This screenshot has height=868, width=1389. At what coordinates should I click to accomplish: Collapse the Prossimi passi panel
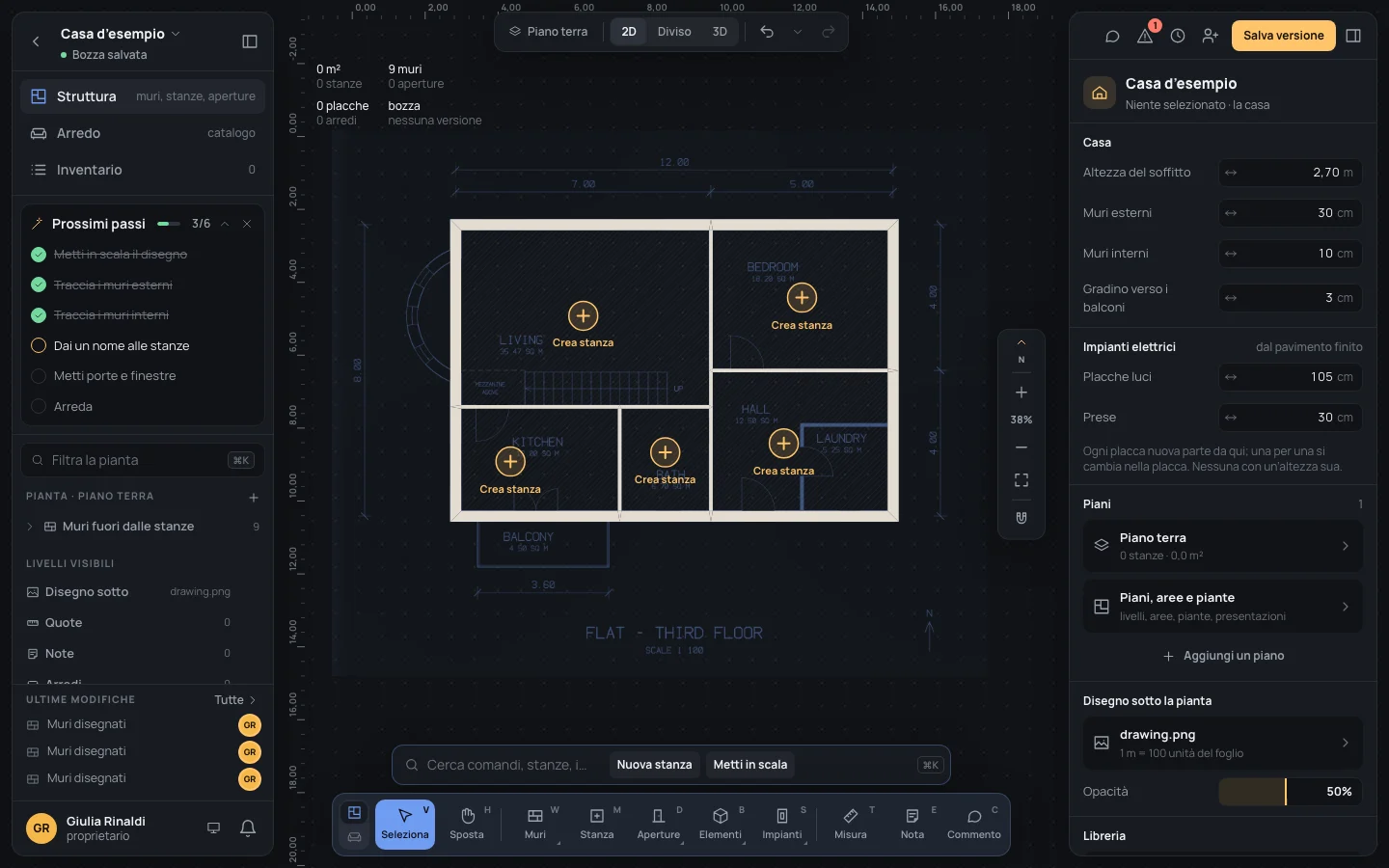225,224
